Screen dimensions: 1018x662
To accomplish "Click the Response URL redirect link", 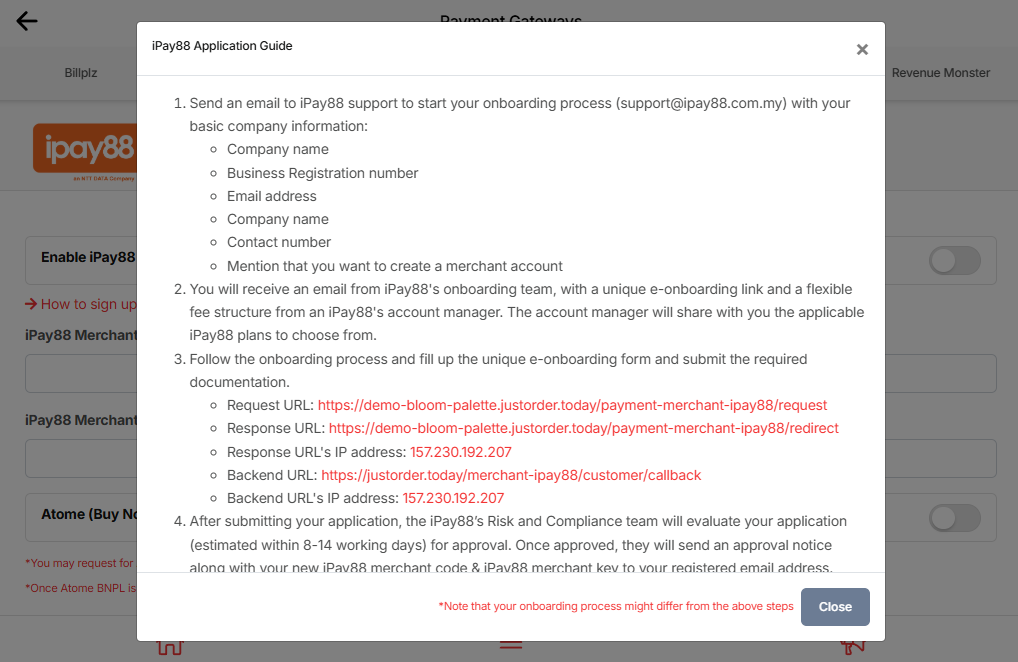I will [x=583, y=428].
